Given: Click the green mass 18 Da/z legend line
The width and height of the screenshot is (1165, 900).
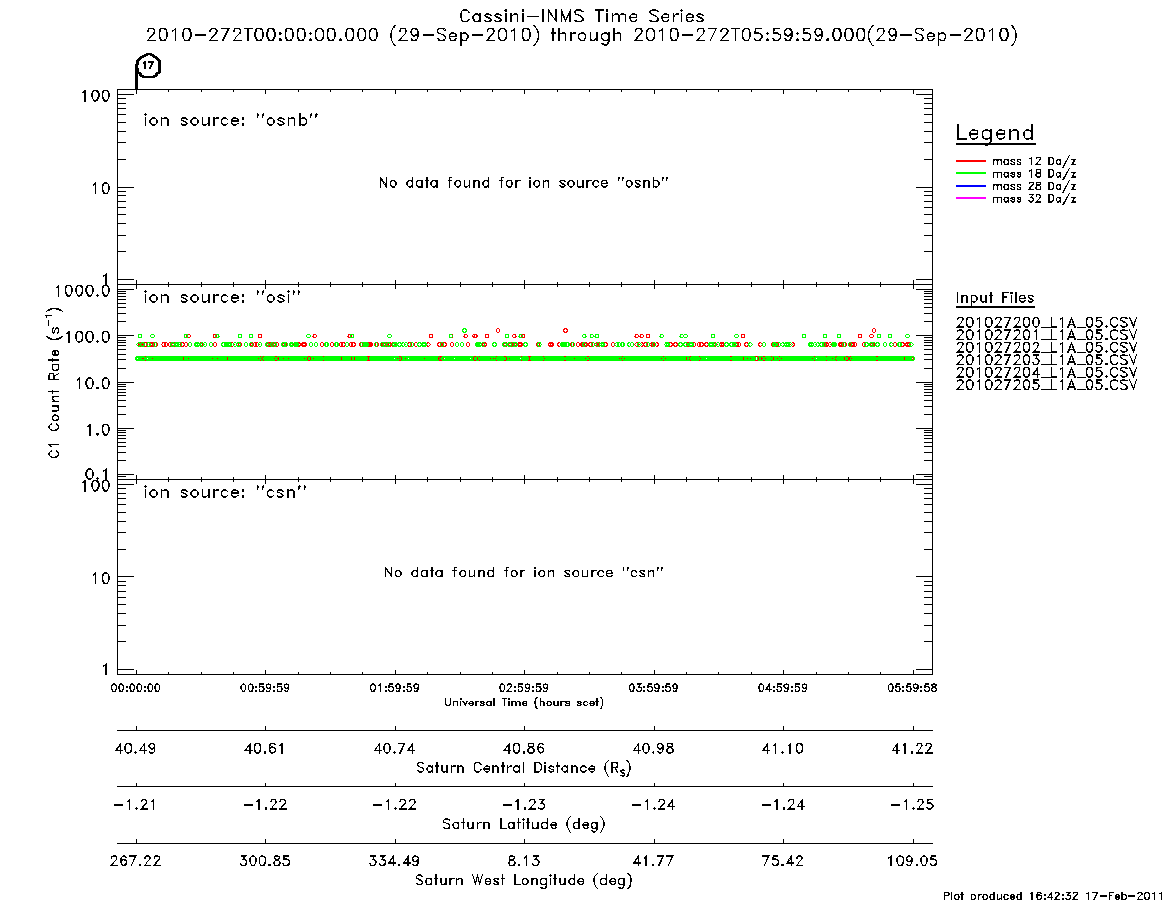Looking at the screenshot, I should click(x=970, y=174).
